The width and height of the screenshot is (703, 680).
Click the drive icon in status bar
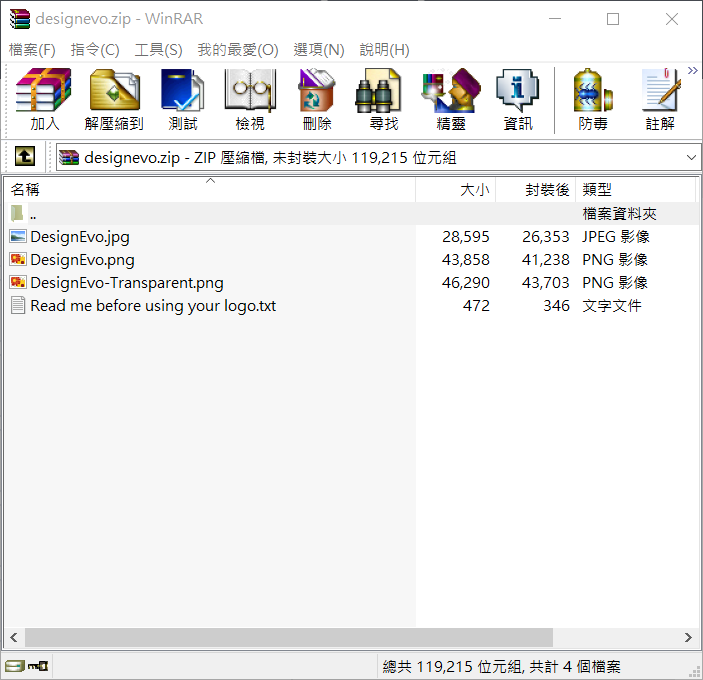coord(14,666)
